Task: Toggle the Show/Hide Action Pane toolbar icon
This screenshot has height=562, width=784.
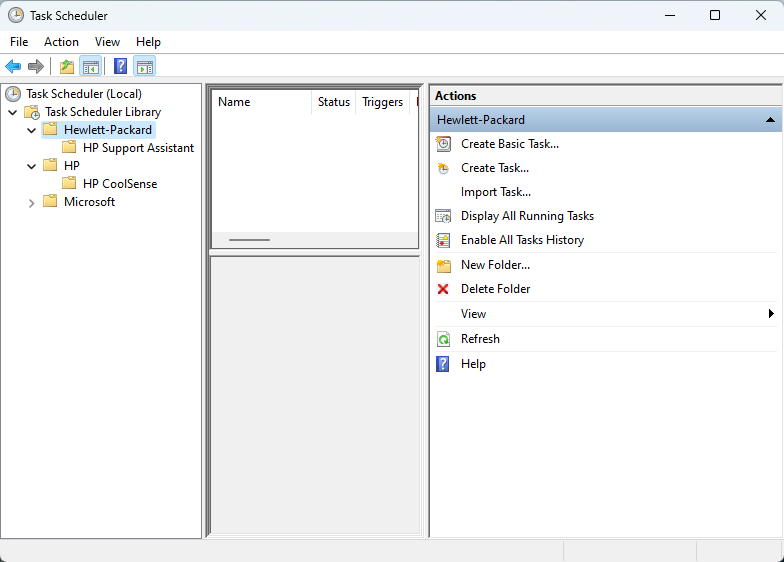Action: (145, 66)
